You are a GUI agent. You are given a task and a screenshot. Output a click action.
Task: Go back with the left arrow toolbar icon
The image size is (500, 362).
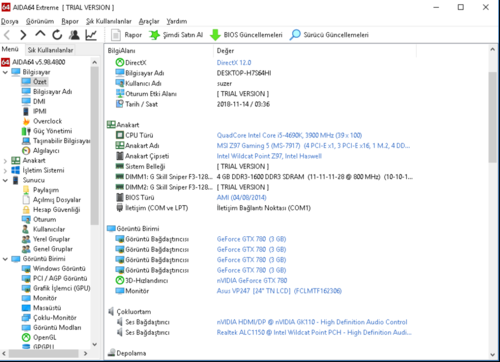[x=7, y=35]
